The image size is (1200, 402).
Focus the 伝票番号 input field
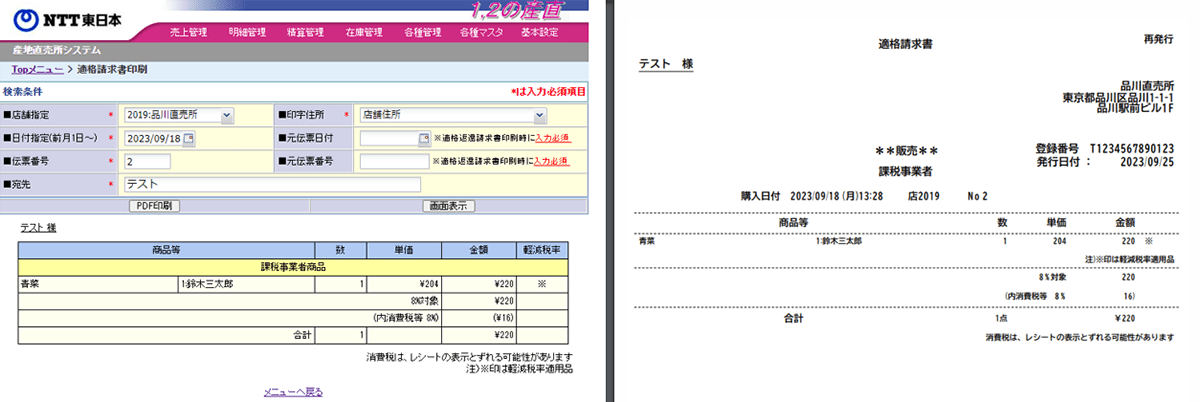pyautogui.click(x=148, y=161)
